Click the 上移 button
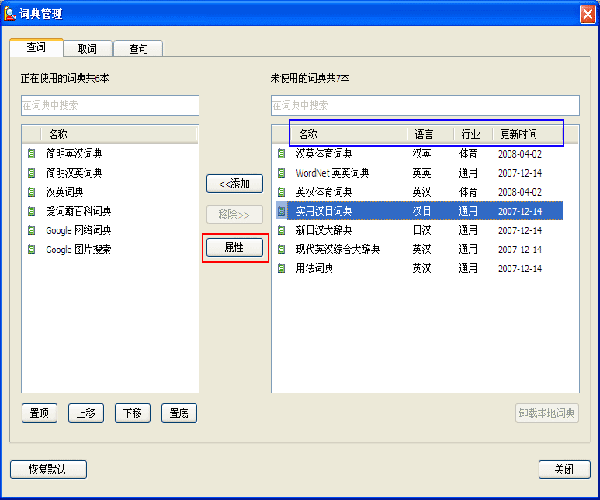The height and width of the screenshot is (500, 600). pos(86,413)
